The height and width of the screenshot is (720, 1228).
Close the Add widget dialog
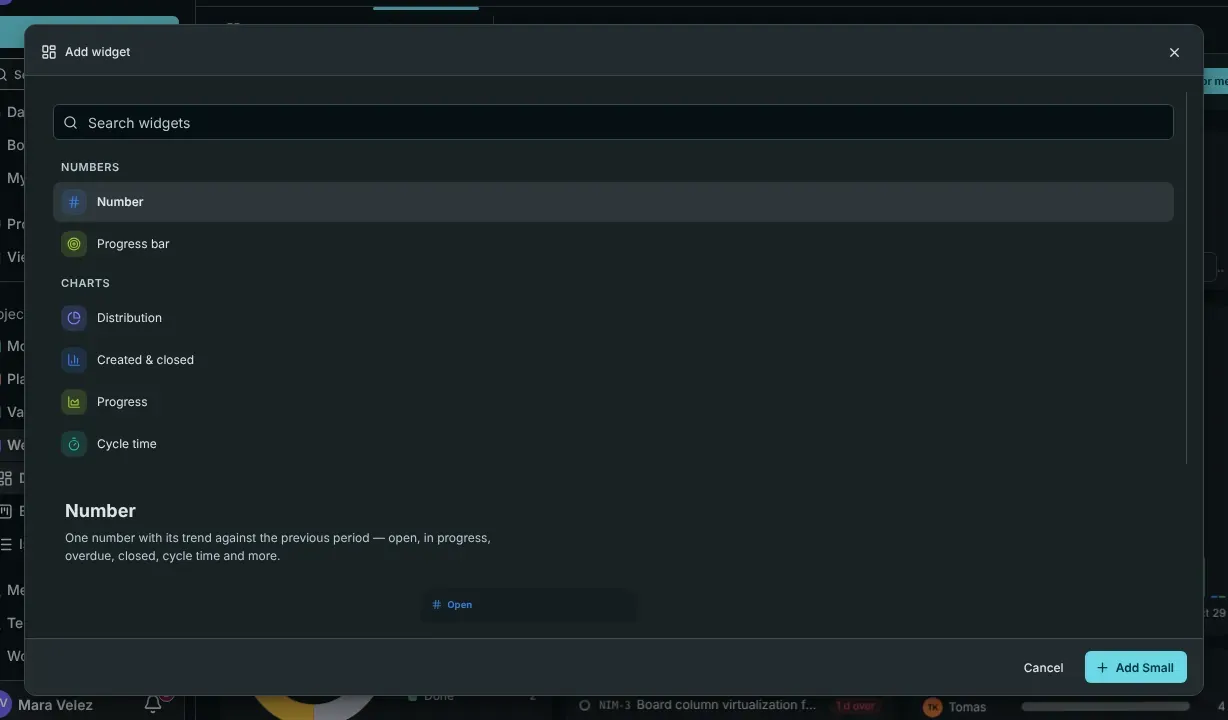[x=1174, y=52]
